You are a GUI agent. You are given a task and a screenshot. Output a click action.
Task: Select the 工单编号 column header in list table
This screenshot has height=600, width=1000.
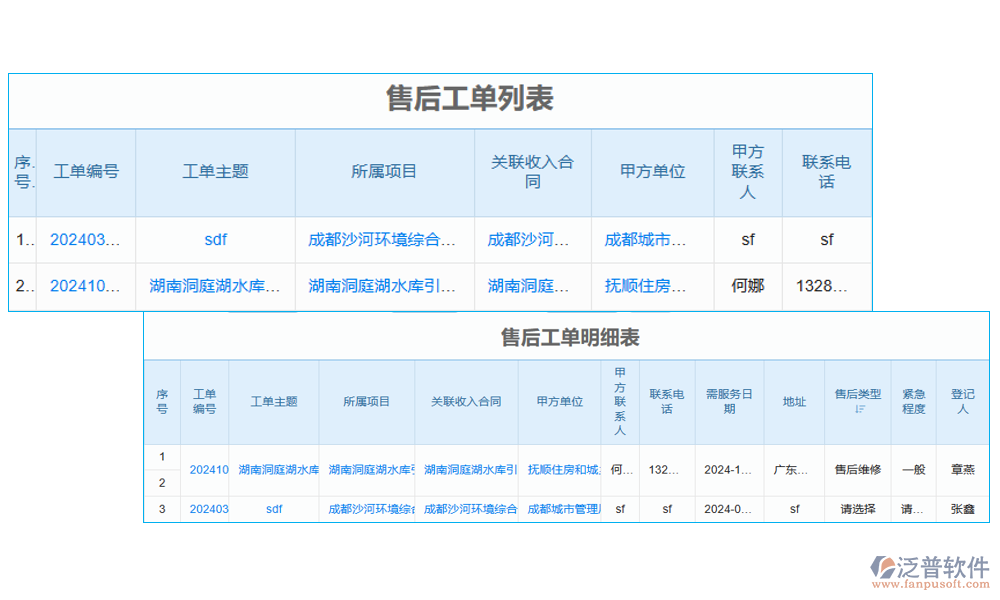click(85, 172)
